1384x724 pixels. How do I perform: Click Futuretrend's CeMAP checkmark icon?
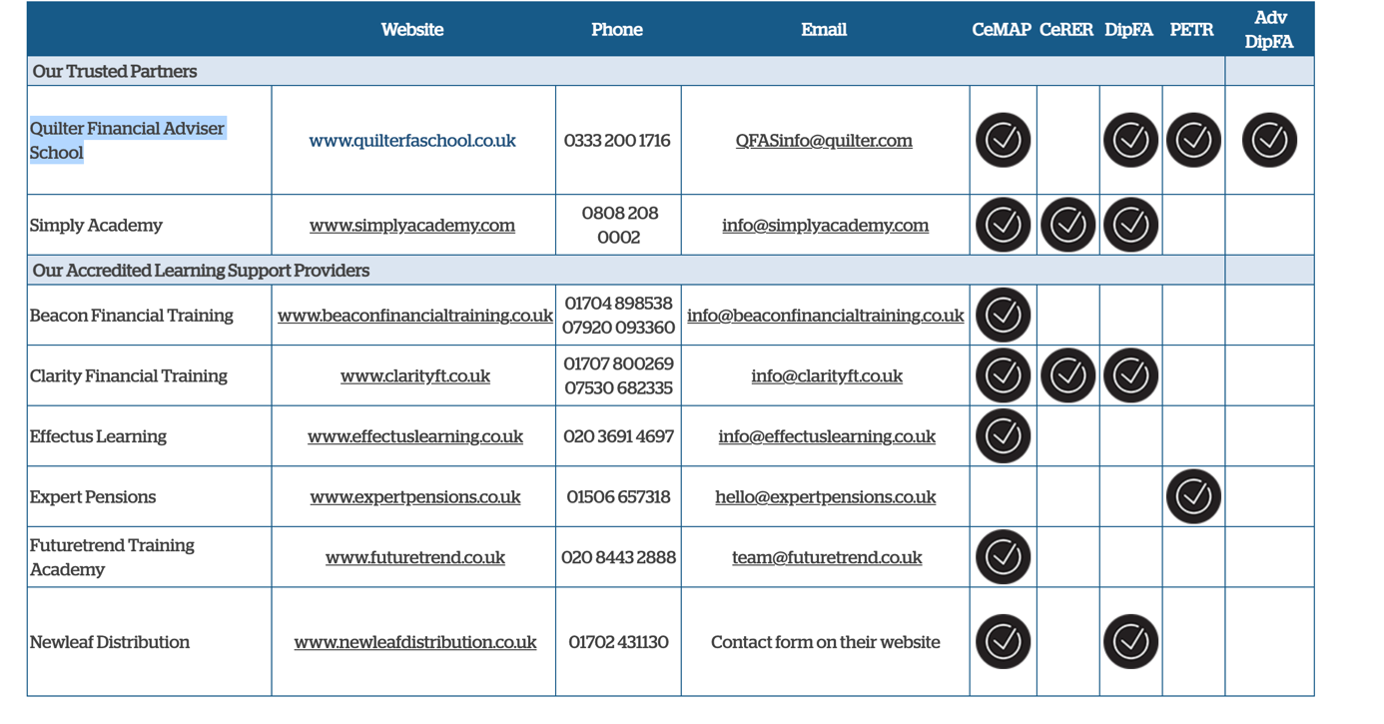click(1002, 557)
